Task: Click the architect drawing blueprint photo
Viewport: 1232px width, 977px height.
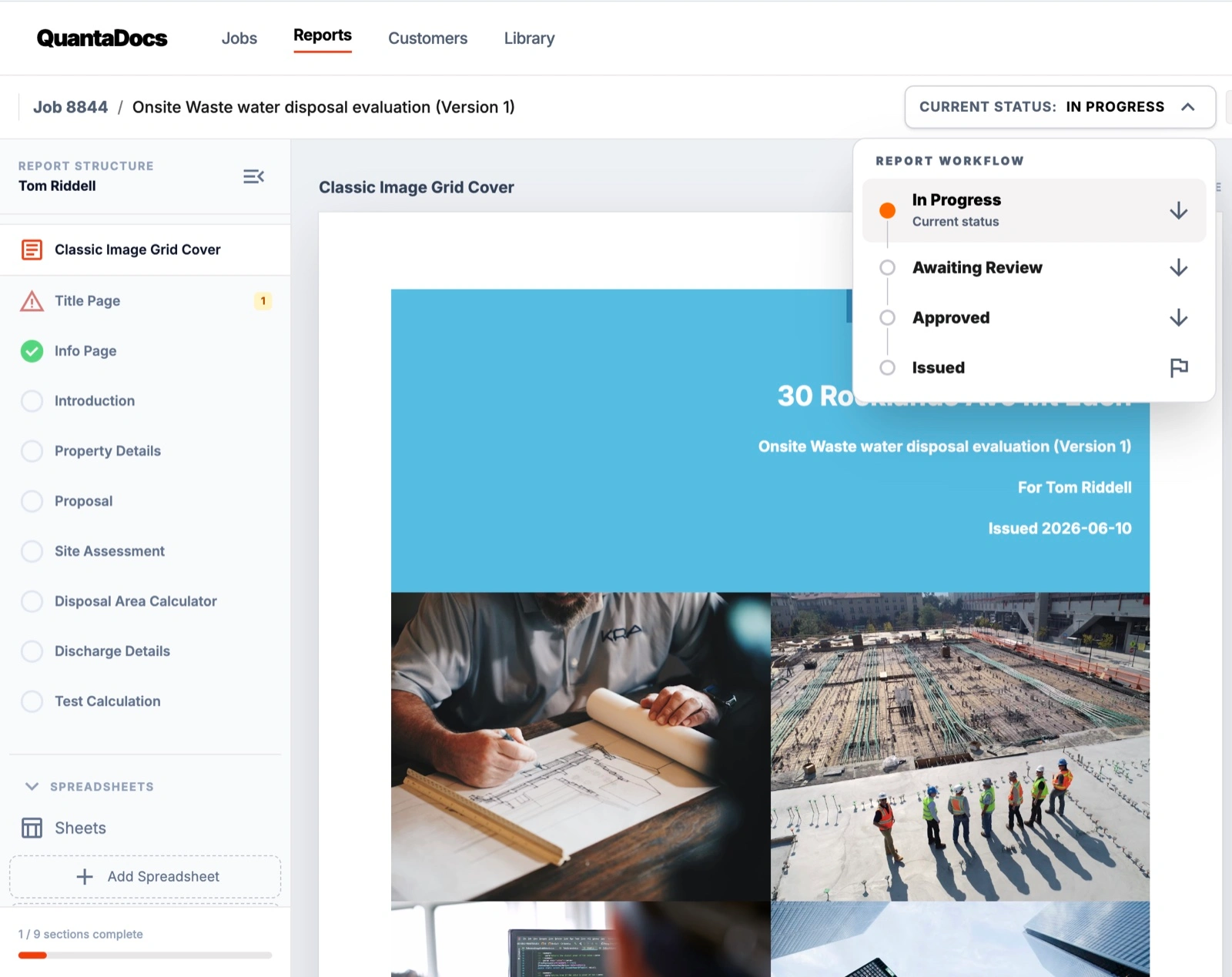Action: [581, 747]
